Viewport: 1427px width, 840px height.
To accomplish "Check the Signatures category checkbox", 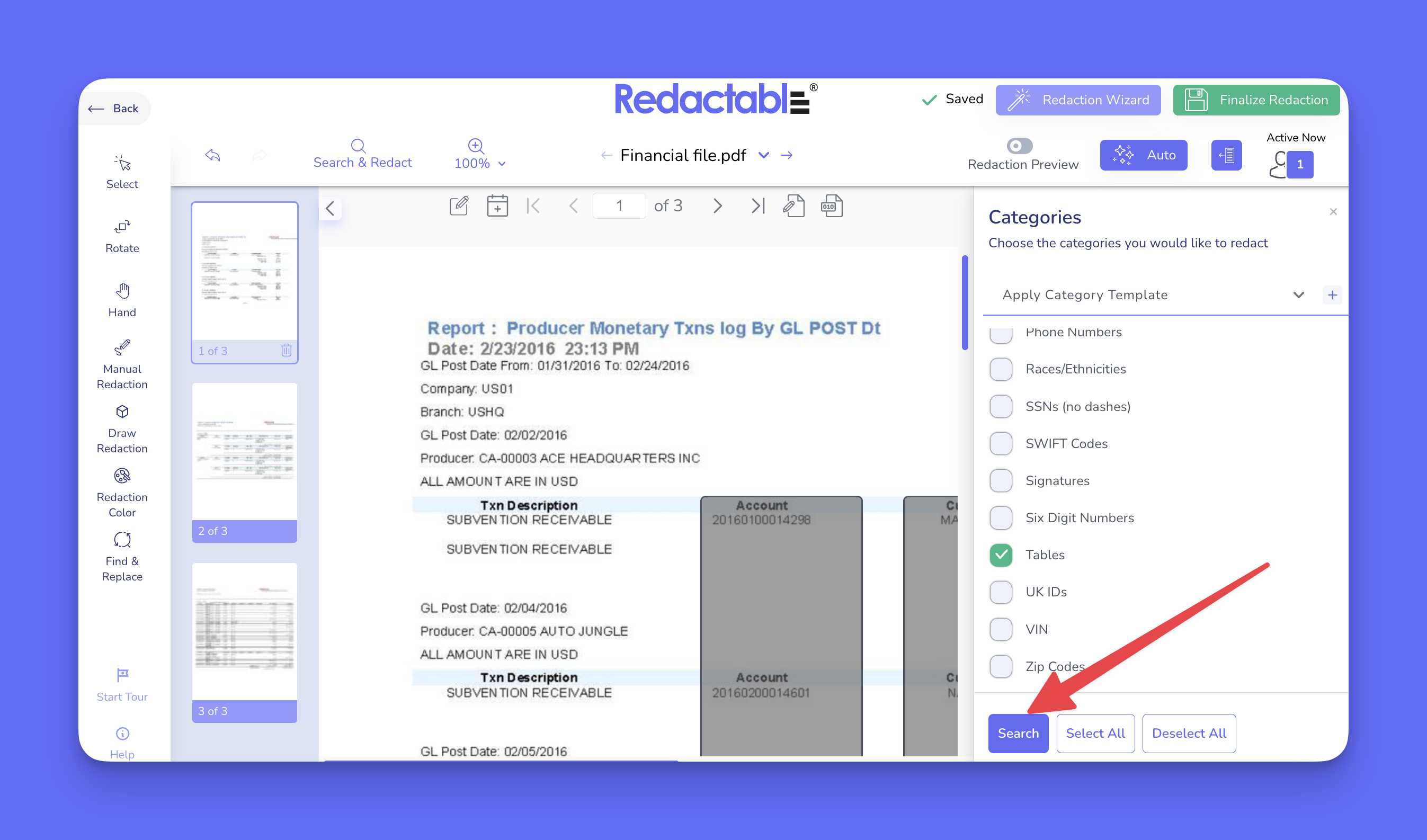I will tap(1001, 480).
